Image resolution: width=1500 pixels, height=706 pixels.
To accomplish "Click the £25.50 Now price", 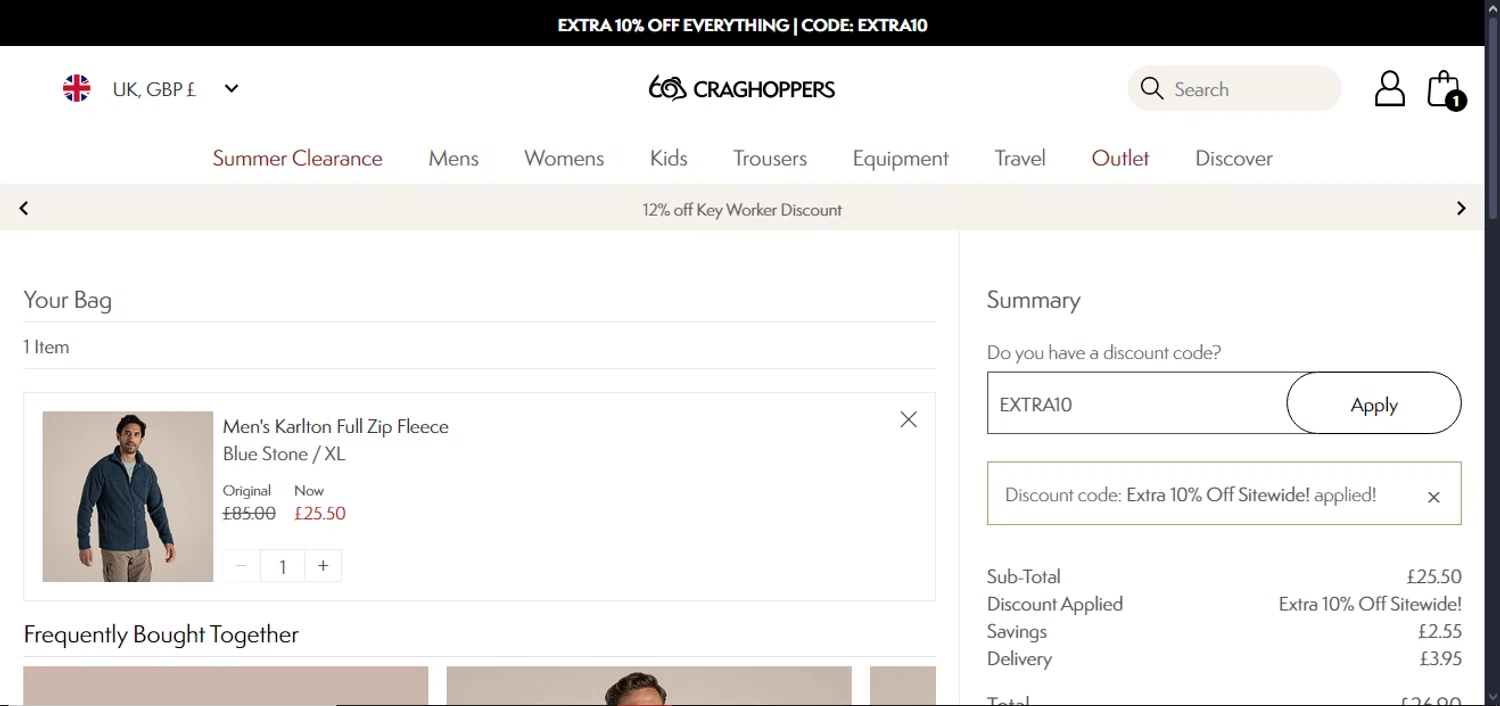I will [320, 514].
